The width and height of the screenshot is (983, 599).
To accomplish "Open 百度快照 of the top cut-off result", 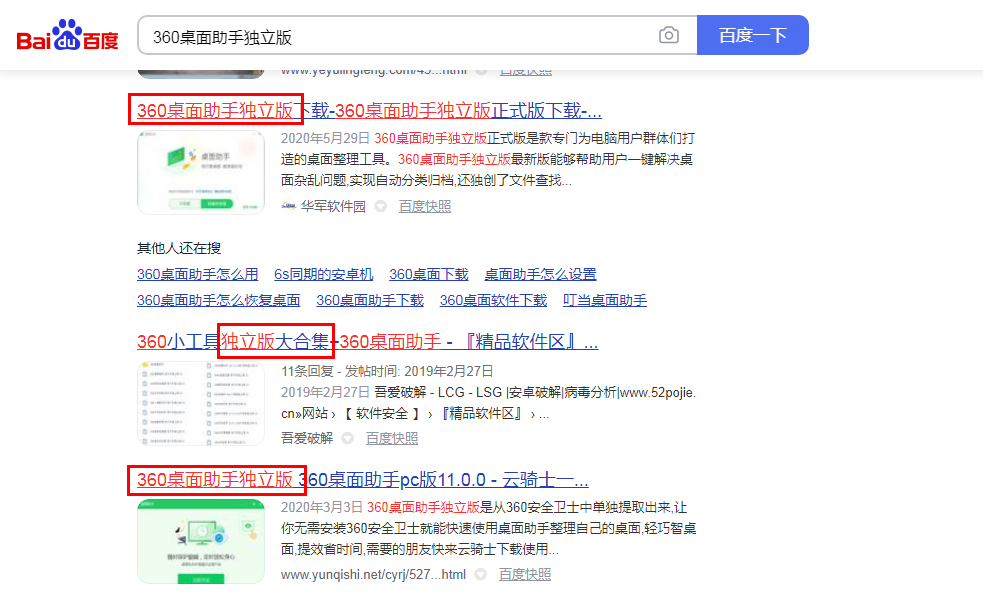I will pos(525,72).
